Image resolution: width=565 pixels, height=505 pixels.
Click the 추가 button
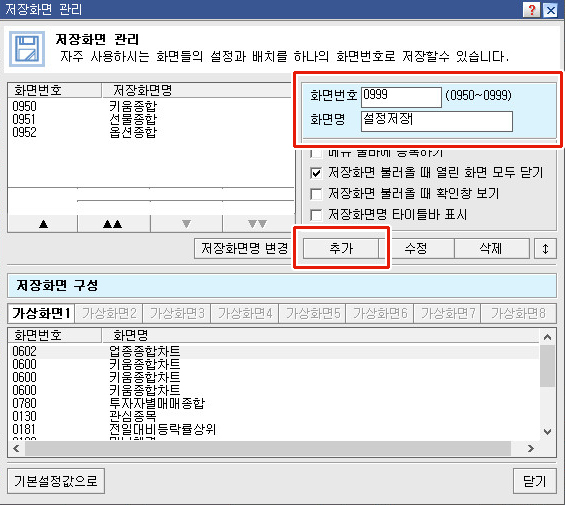click(x=341, y=248)
